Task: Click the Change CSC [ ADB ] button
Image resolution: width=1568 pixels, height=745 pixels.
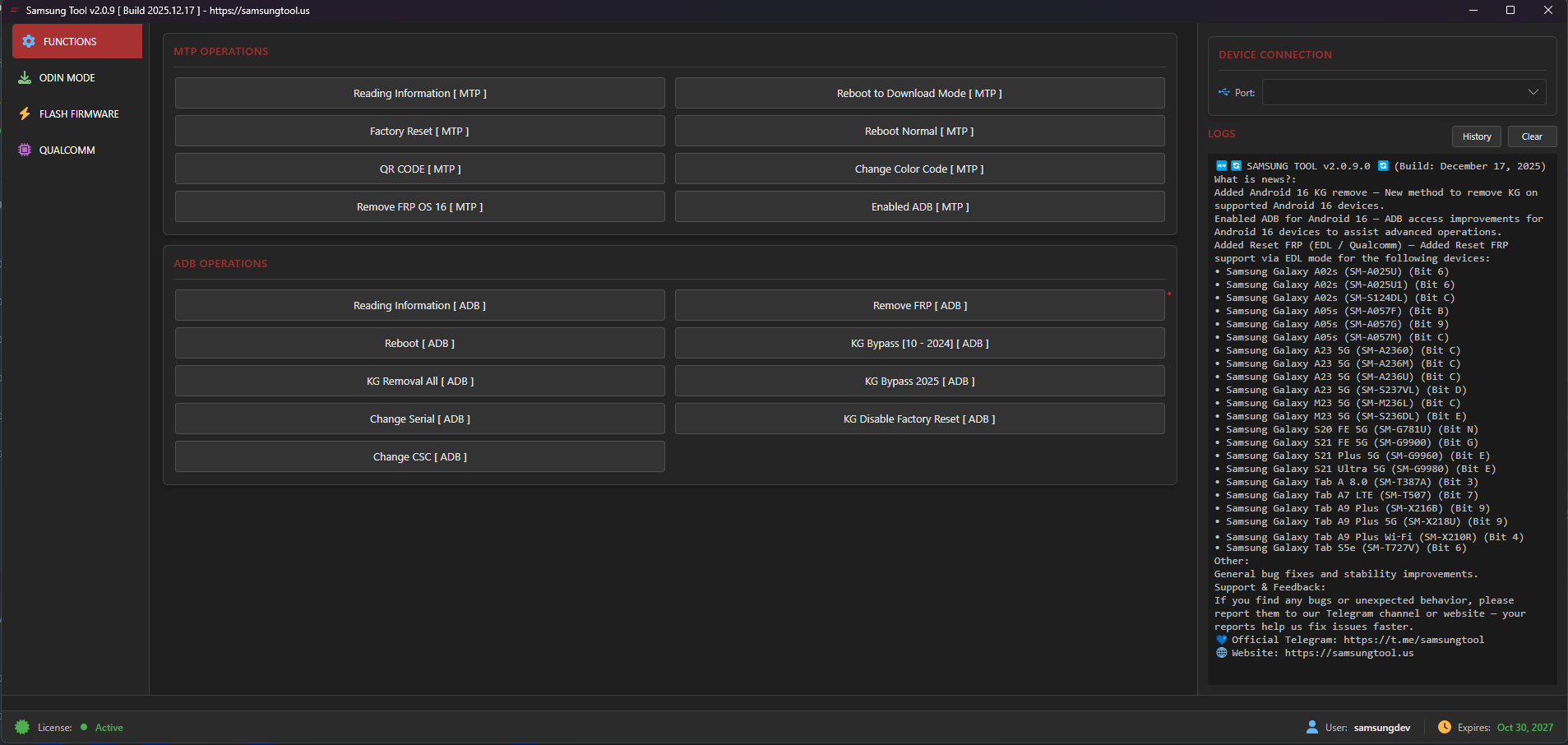Action: [419, 456]
